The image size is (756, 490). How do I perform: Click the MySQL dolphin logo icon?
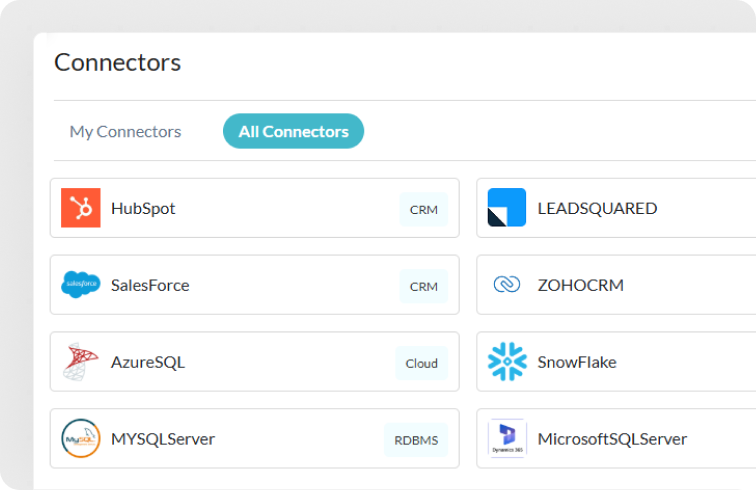(80, 438)
